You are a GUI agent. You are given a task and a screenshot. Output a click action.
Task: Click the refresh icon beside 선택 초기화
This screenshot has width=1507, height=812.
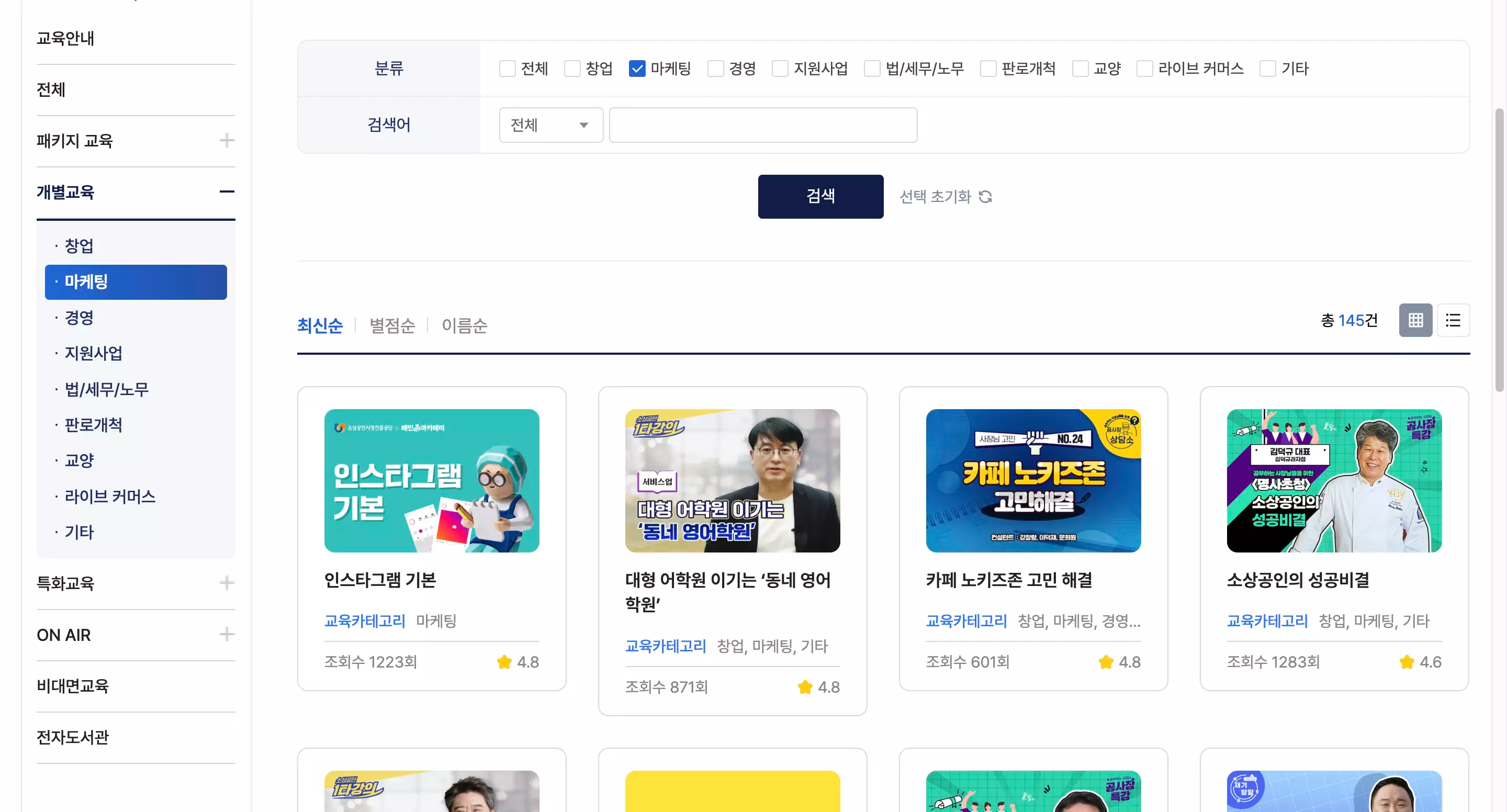986,197
